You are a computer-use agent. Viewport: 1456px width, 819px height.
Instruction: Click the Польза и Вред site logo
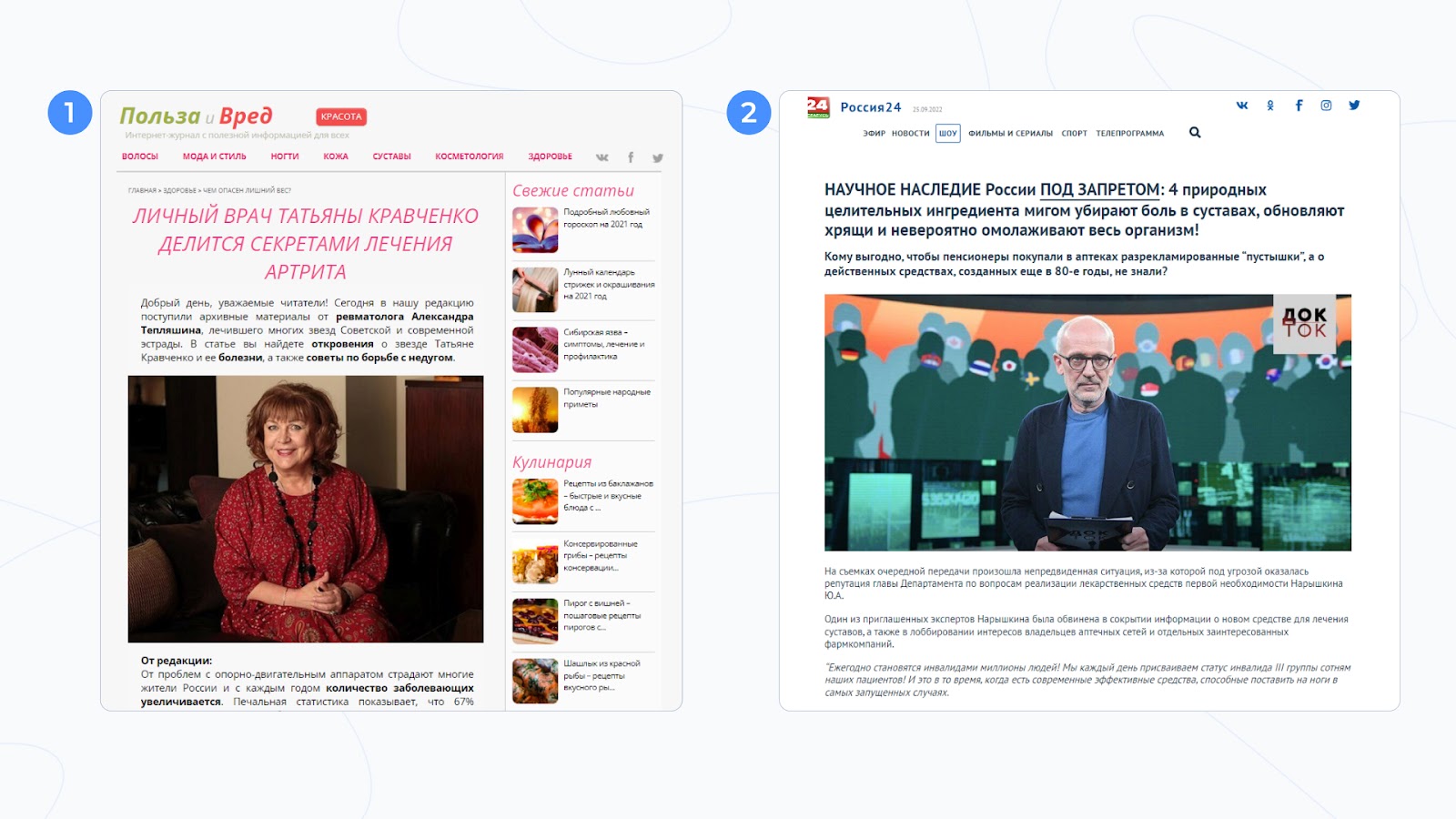(x=197, y=116)
